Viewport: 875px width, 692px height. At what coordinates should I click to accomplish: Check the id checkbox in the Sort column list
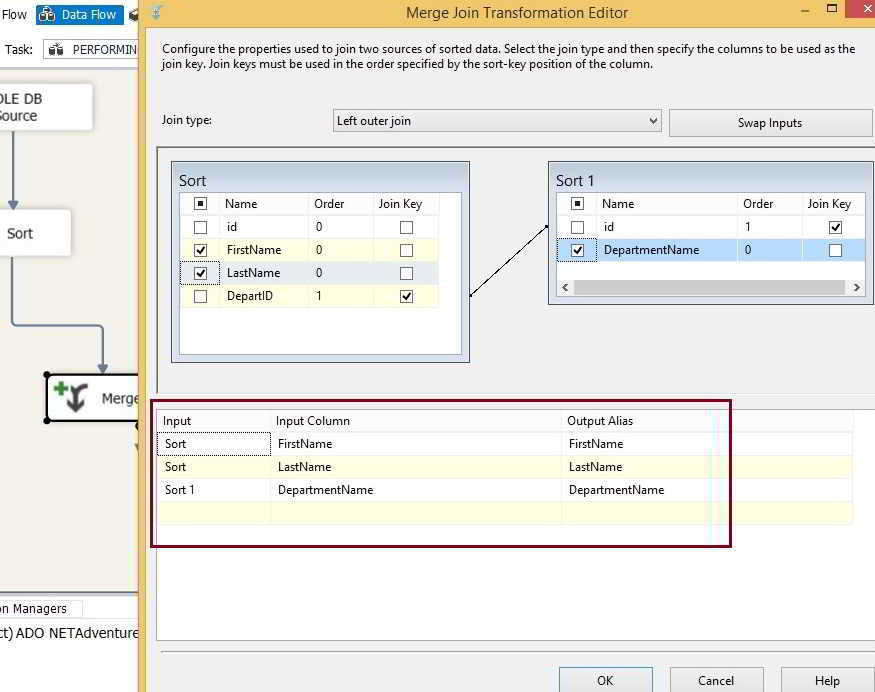click(x=200, y=226)
